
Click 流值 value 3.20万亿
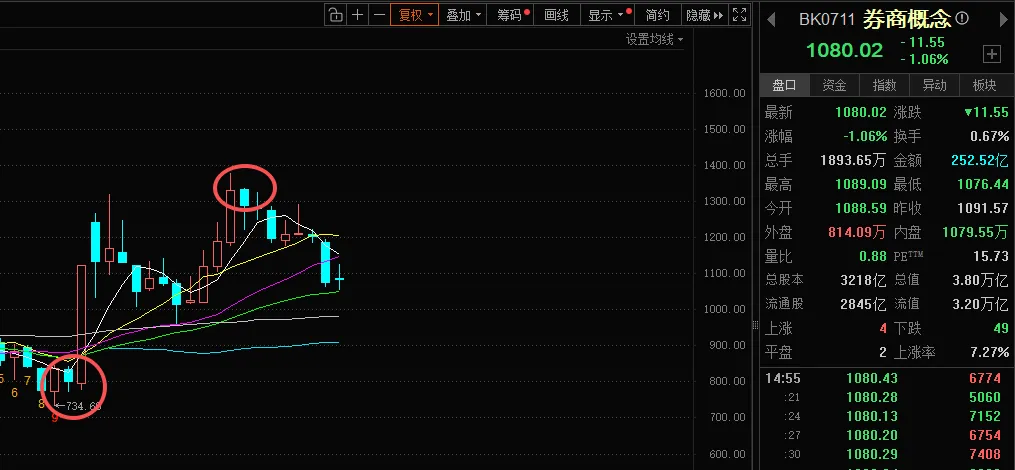click(x=981, y=304)
